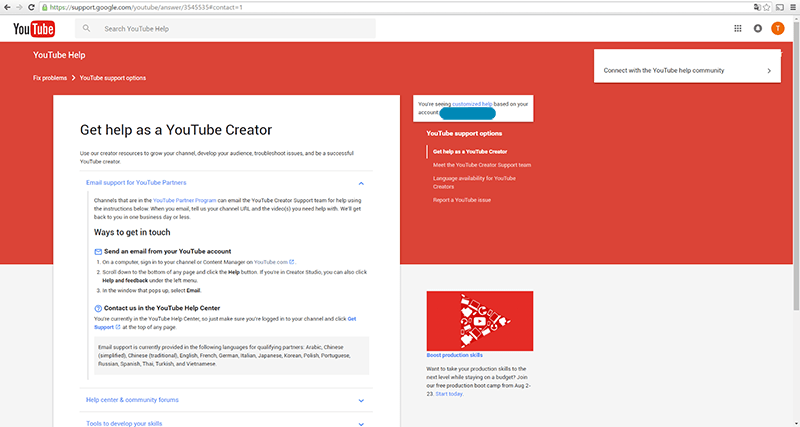Click the cast icon in browser toolbar
Image resolution: width=800 pixels, height=427 pixels.
pos(780,8)
